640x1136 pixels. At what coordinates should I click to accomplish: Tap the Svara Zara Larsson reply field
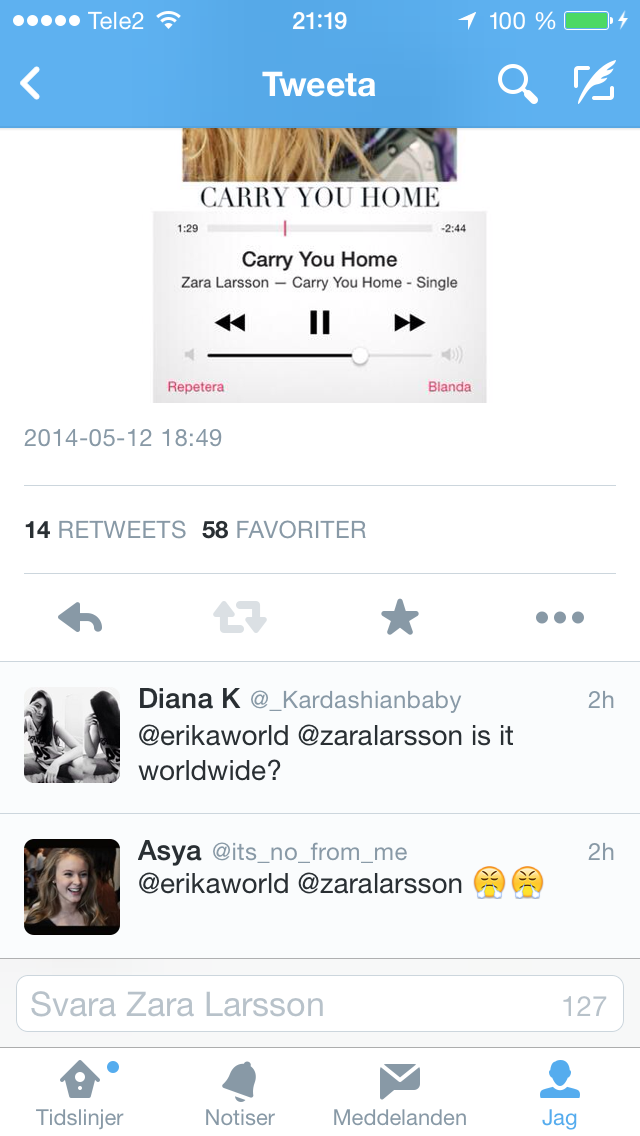point(320,1003)
